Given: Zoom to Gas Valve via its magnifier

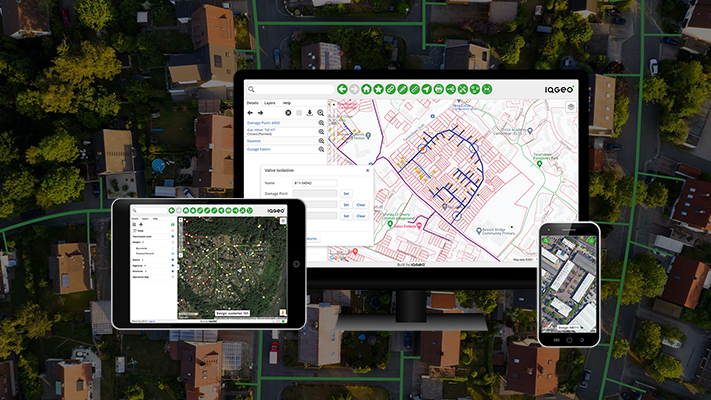Looking at the screenshot, I should 321,132.
